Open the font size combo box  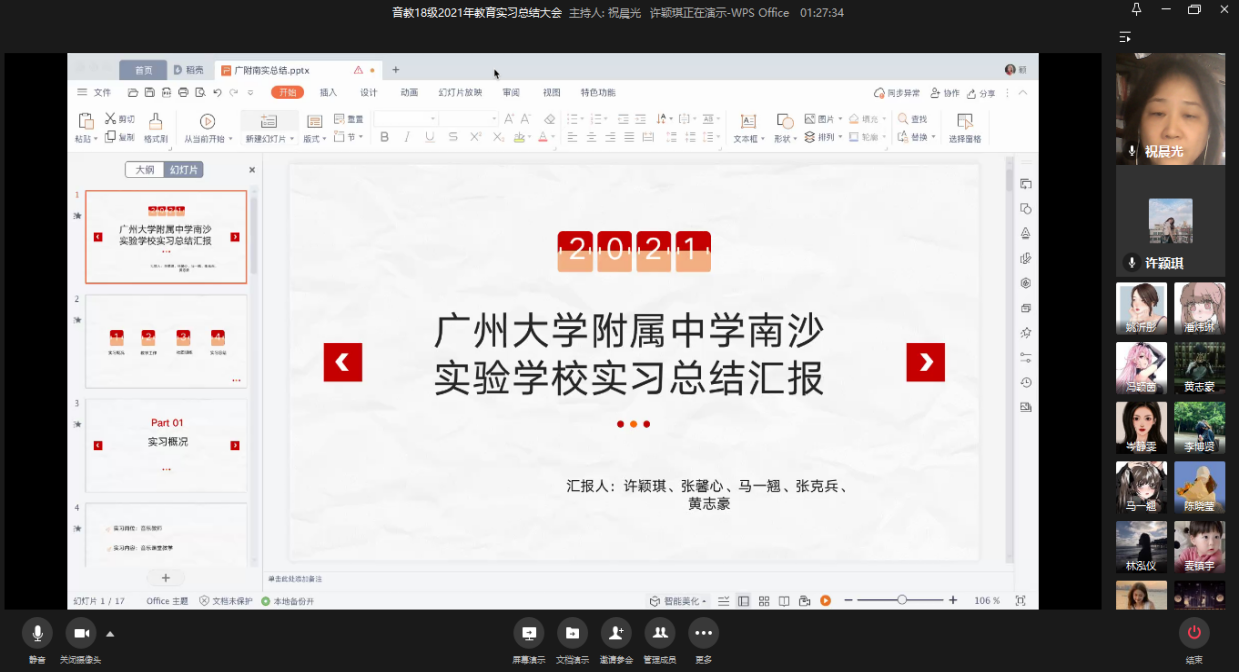click(x=468, y=119)
